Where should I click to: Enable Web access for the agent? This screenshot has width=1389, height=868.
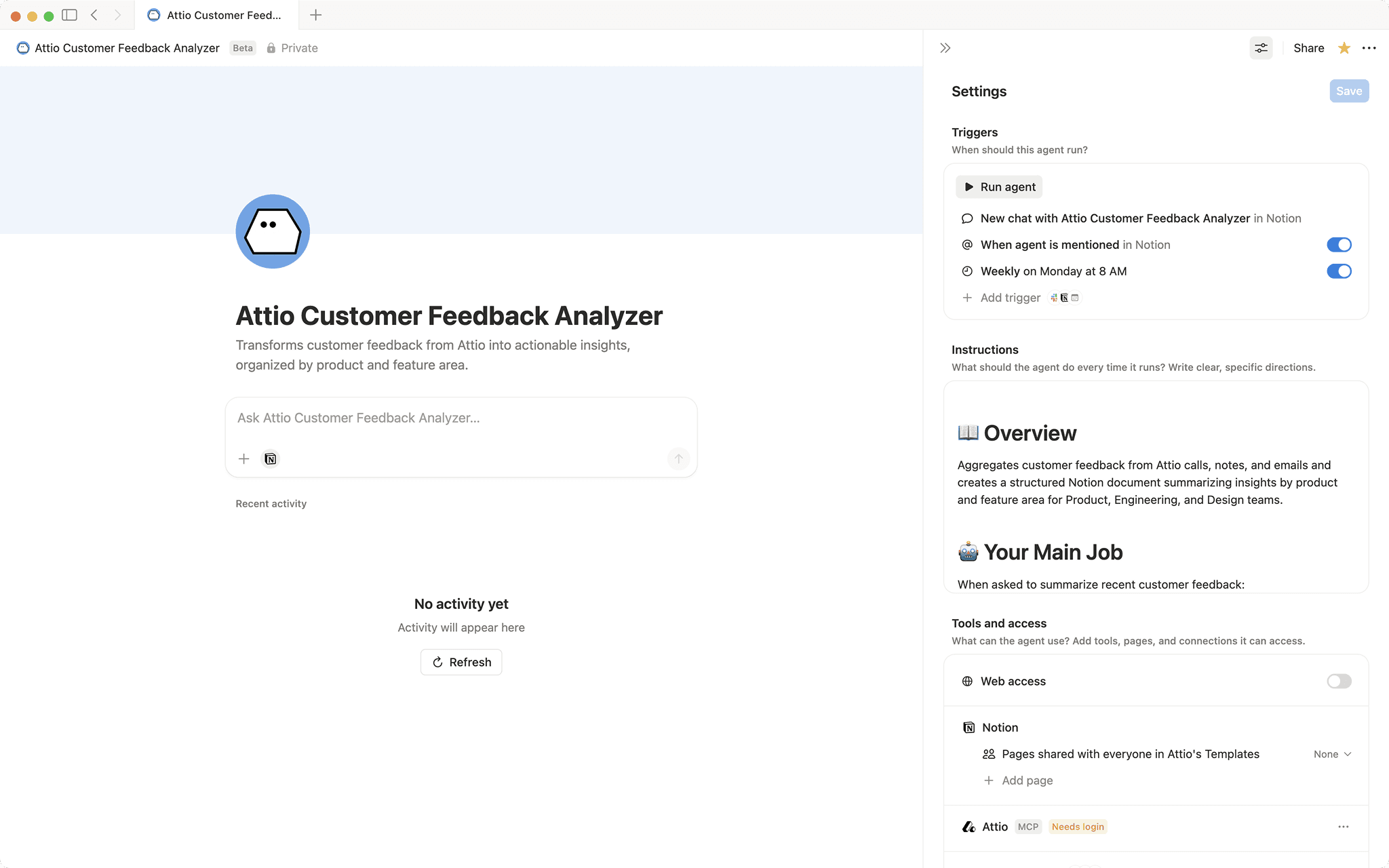1338,681
